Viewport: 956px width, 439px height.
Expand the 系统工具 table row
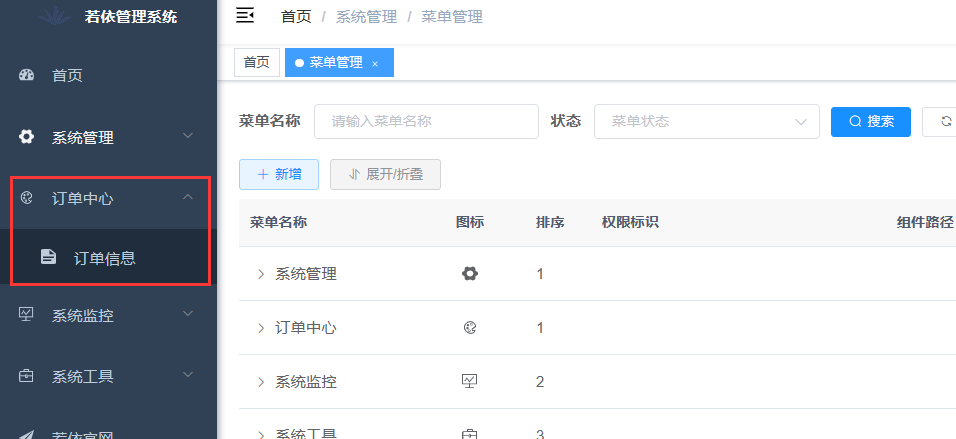tap(261, 435)
